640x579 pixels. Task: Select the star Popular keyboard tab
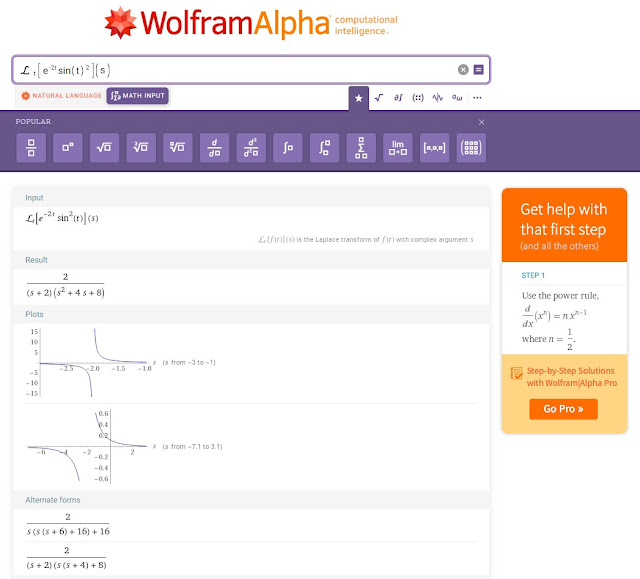click(358, 98)
